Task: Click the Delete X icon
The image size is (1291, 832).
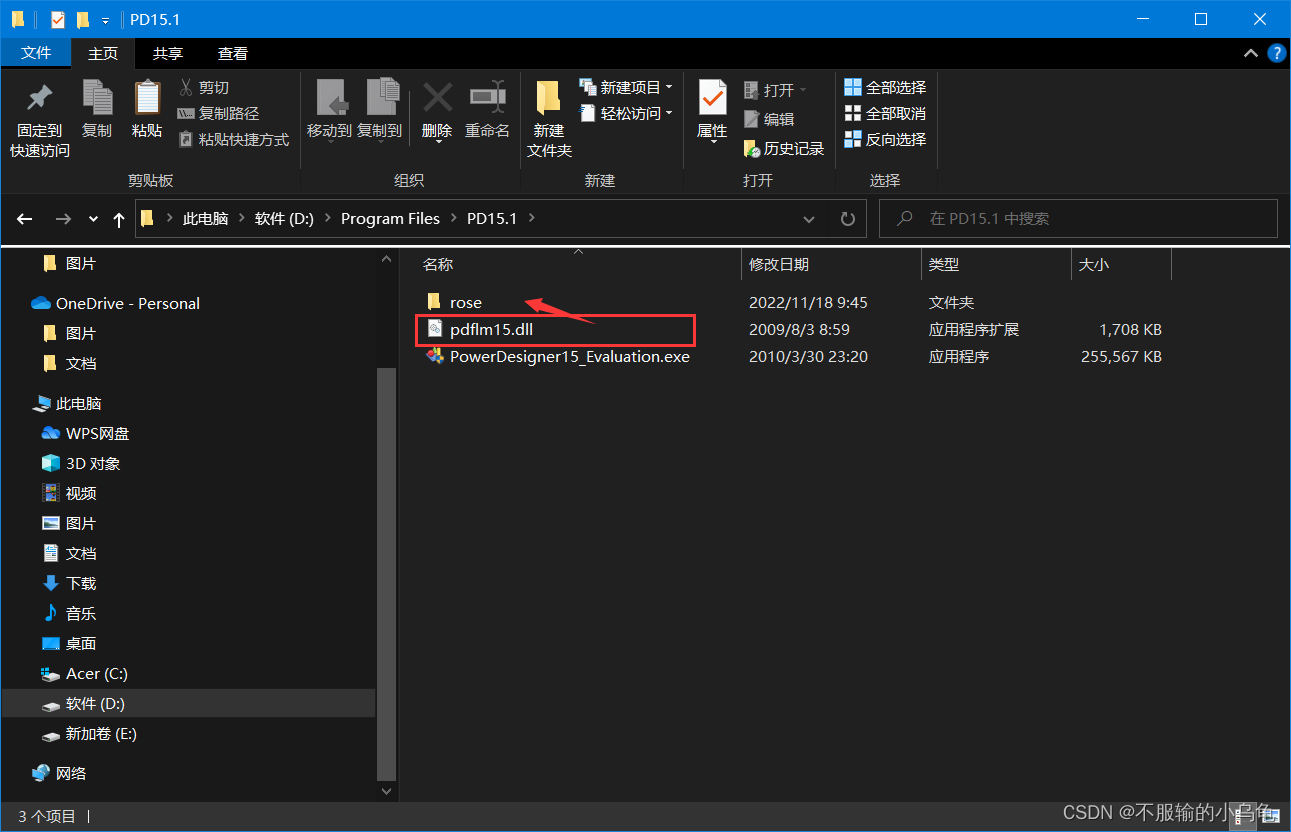Action: pyautogui.click(x=437, y=97)
